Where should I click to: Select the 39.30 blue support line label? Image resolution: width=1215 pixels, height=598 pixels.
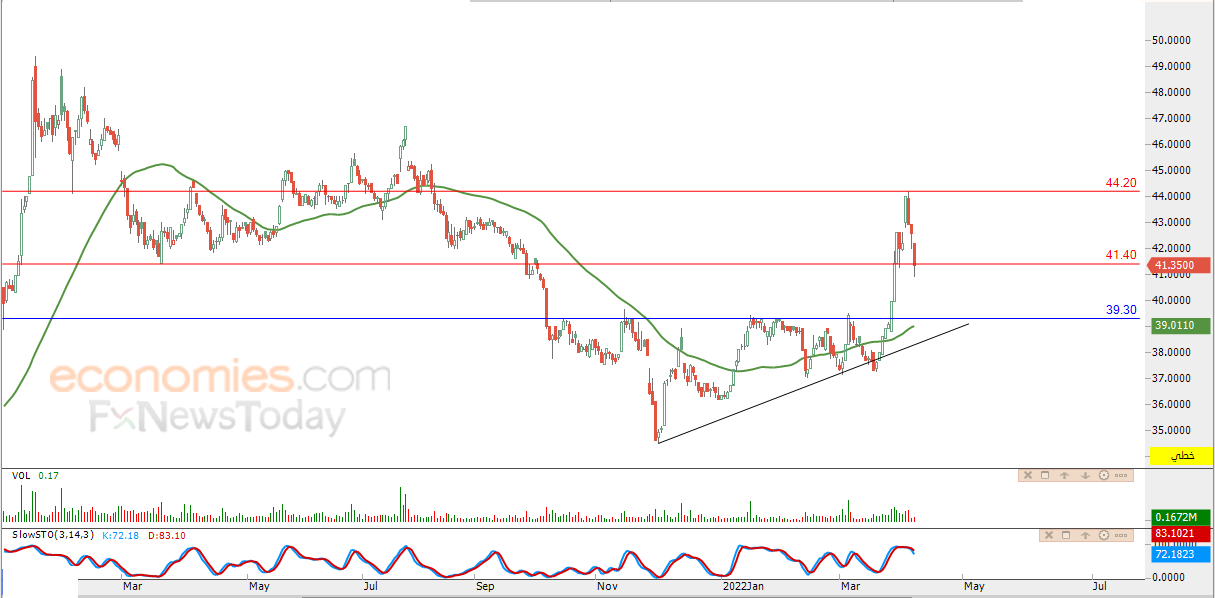coord(1120,310)
